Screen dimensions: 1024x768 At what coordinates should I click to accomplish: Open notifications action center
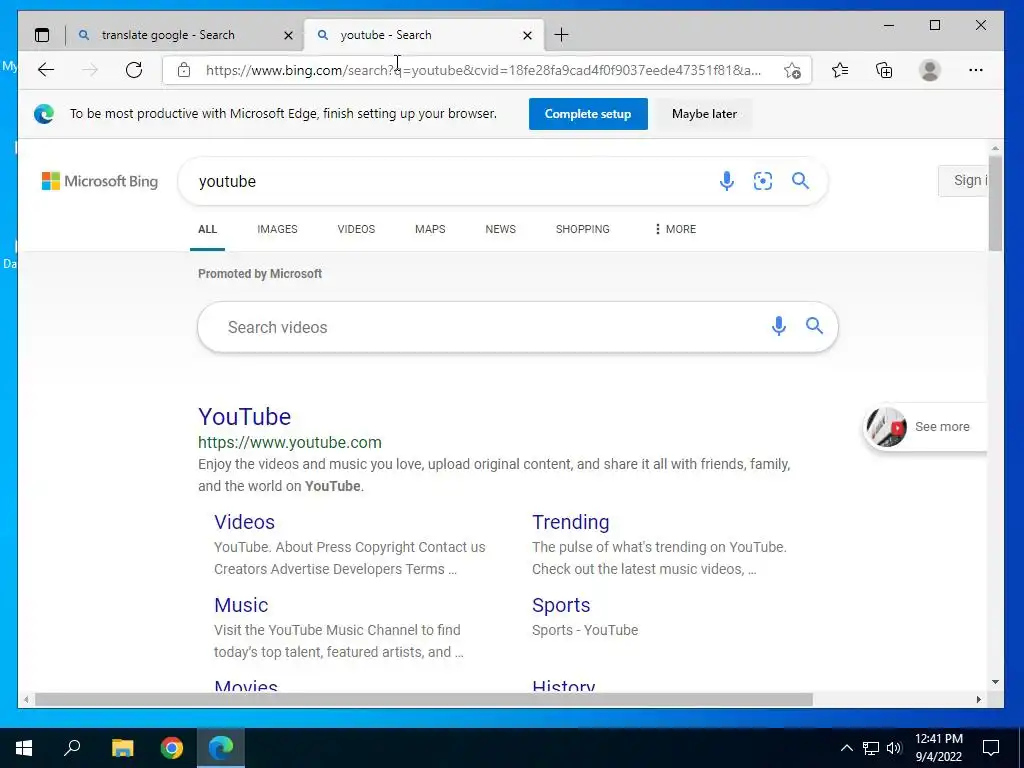tap(991, 748)
